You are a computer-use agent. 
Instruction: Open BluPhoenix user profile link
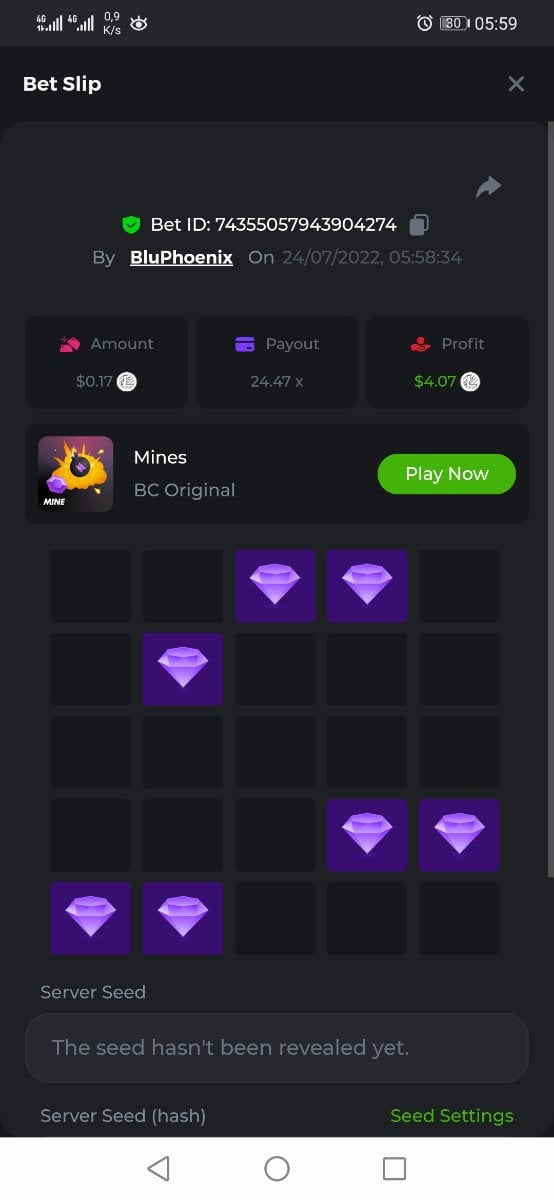point(181,257)
